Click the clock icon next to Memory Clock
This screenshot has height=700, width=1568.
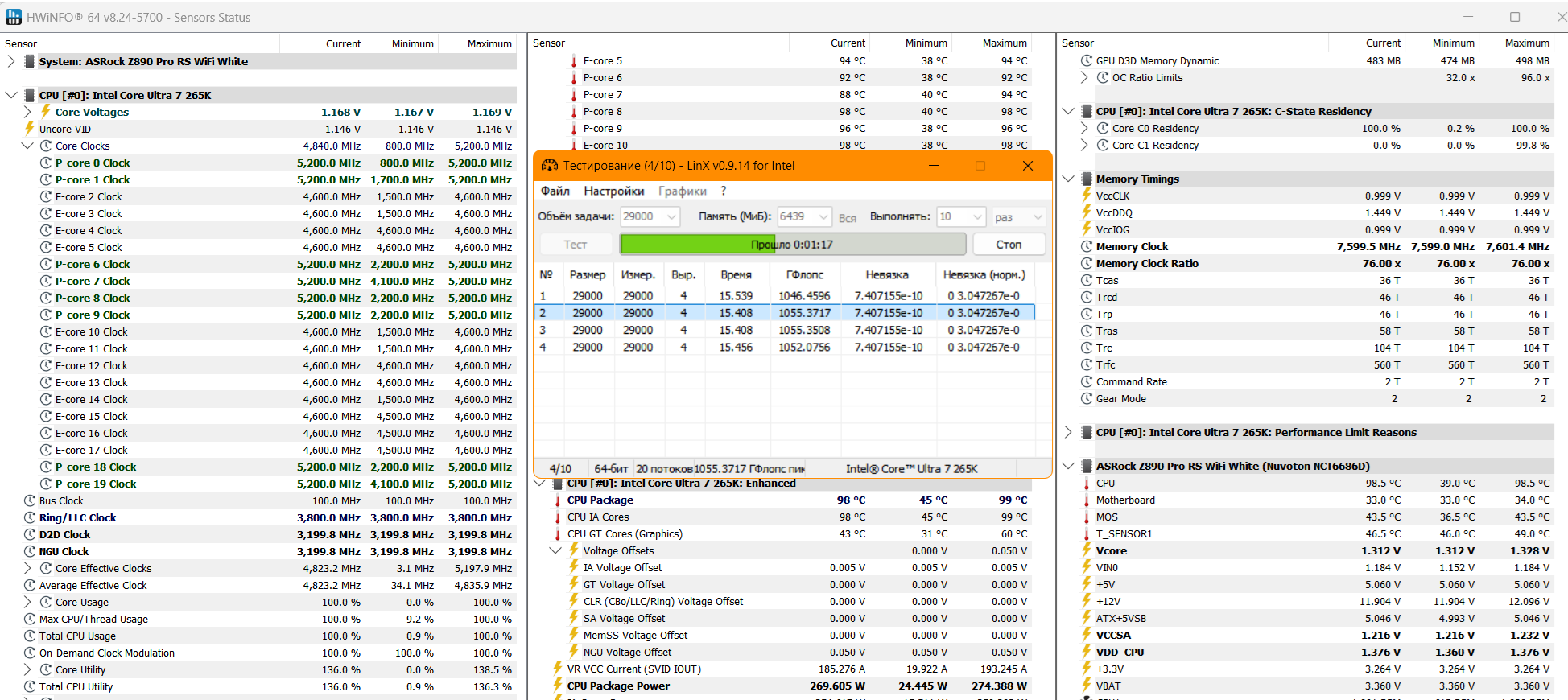tap(1087, 246)
